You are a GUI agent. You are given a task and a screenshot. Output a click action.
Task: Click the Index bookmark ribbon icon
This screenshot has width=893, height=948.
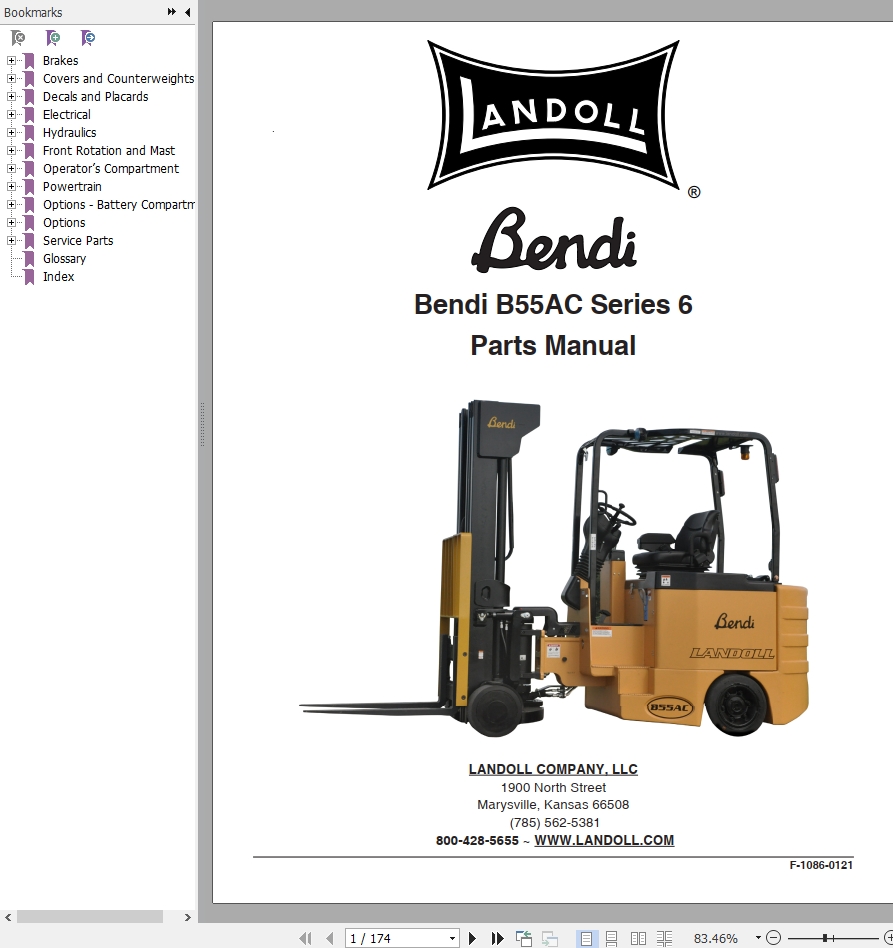pos(29,277)
